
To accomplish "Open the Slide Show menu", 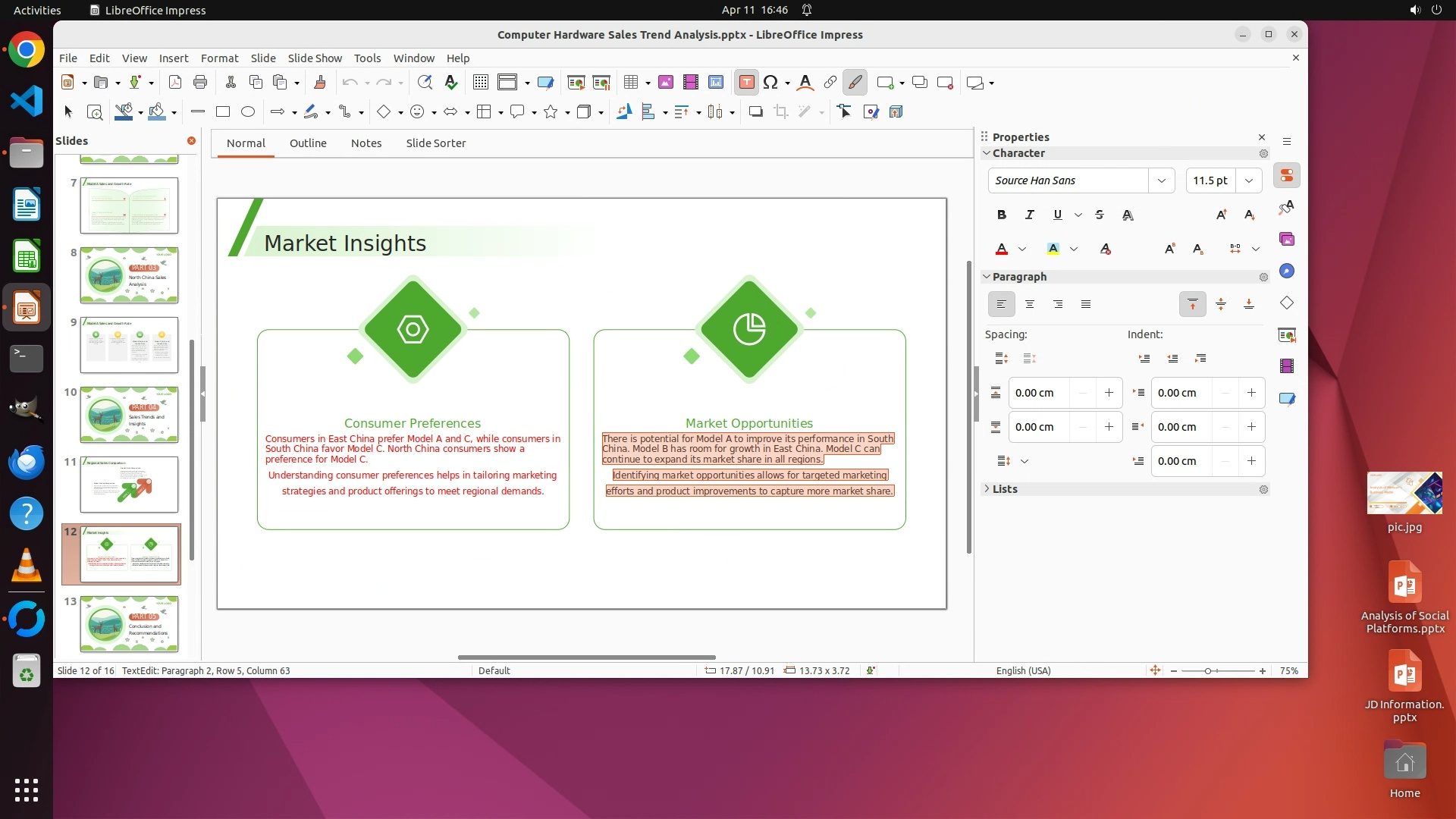I will [315, 58].
